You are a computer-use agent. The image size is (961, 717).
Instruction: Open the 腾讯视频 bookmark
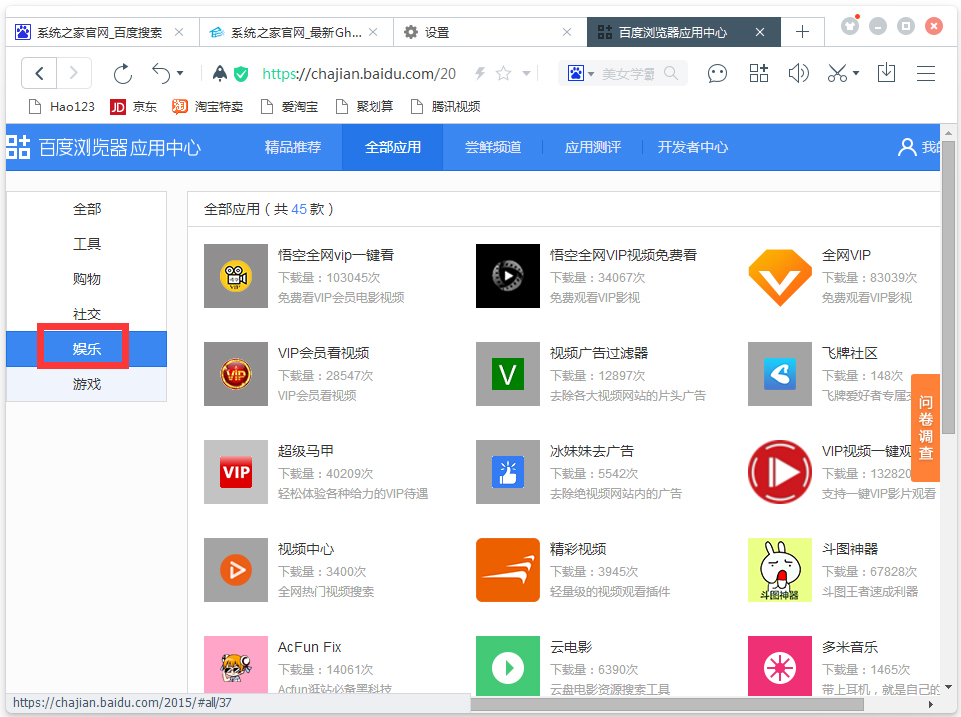pyautogui.click(x=446, y=107)
